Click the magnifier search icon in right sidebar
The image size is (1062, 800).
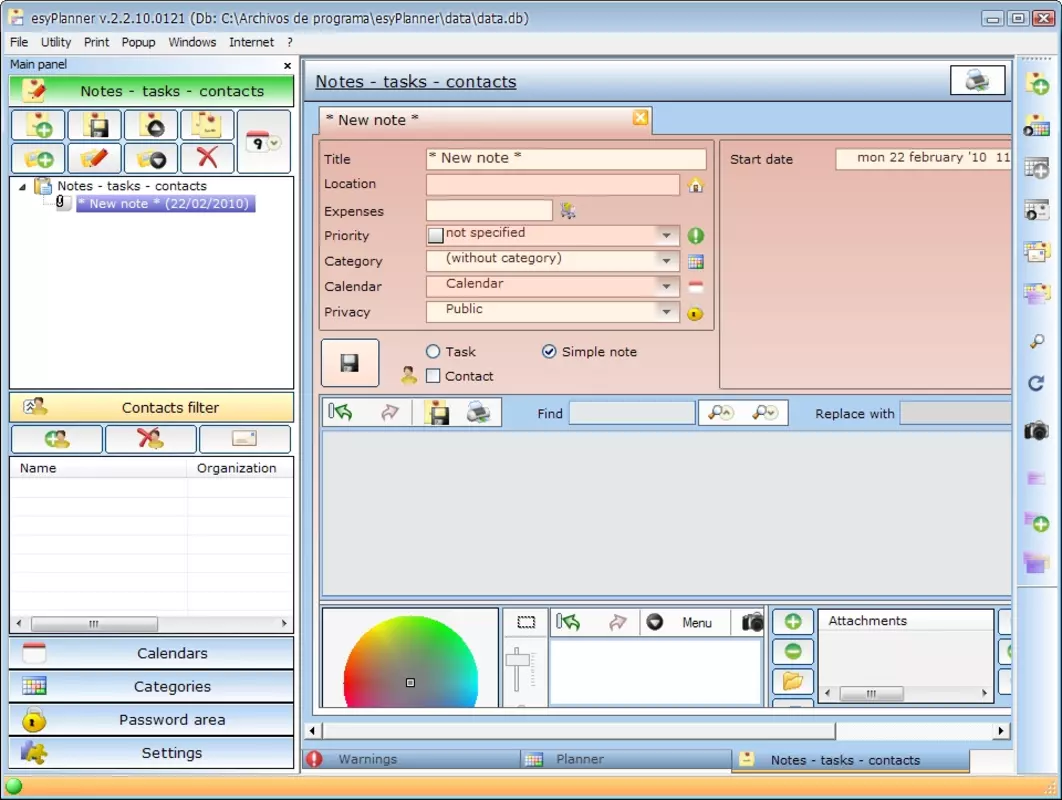pos(1036,341)
